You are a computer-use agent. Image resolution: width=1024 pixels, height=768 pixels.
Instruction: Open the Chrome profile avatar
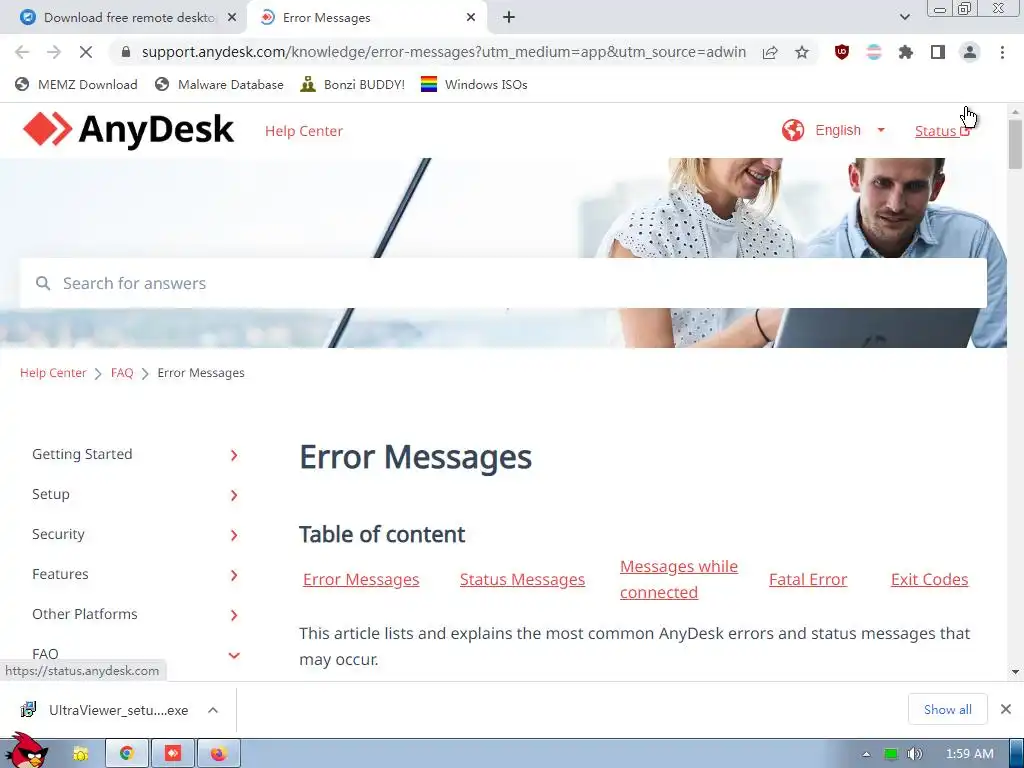point(970,52)
